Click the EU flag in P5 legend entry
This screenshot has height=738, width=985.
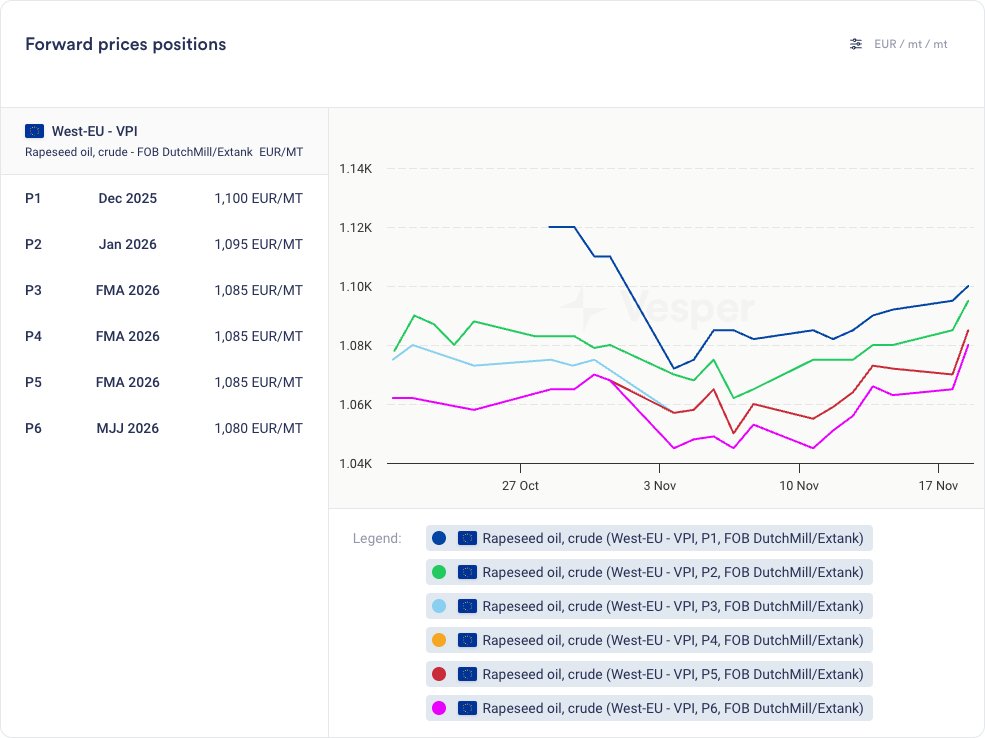[x=466, y=674]
